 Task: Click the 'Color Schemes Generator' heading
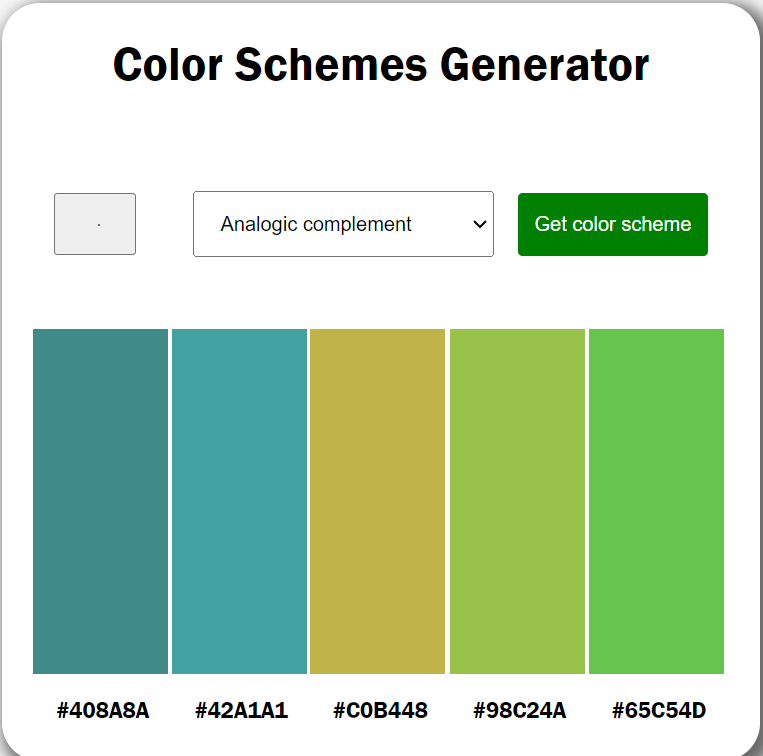point(381,65)
